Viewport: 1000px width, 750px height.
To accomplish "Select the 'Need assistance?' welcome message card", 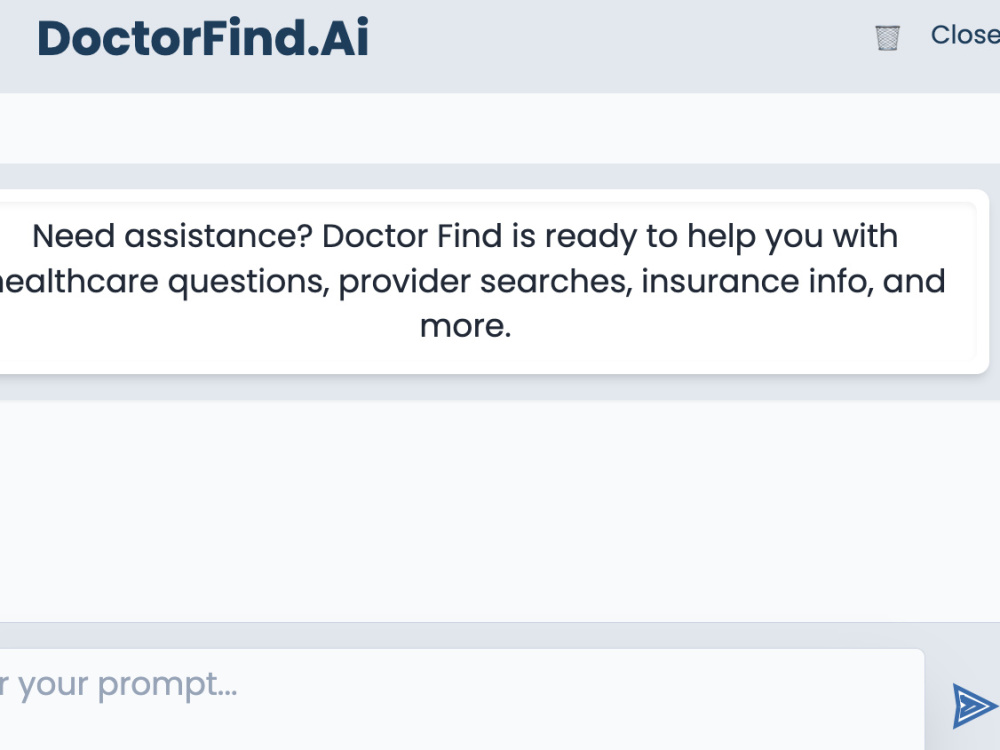I will click(494, 281).
